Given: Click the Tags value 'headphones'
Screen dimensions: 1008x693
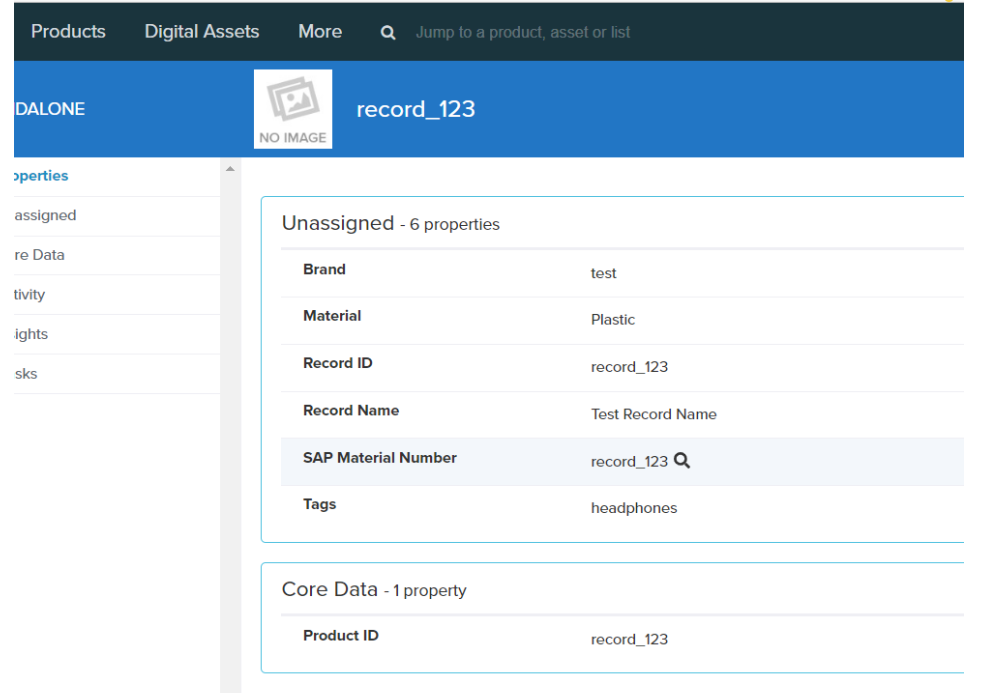Looking at the screenshot, I should click(633, 508).
